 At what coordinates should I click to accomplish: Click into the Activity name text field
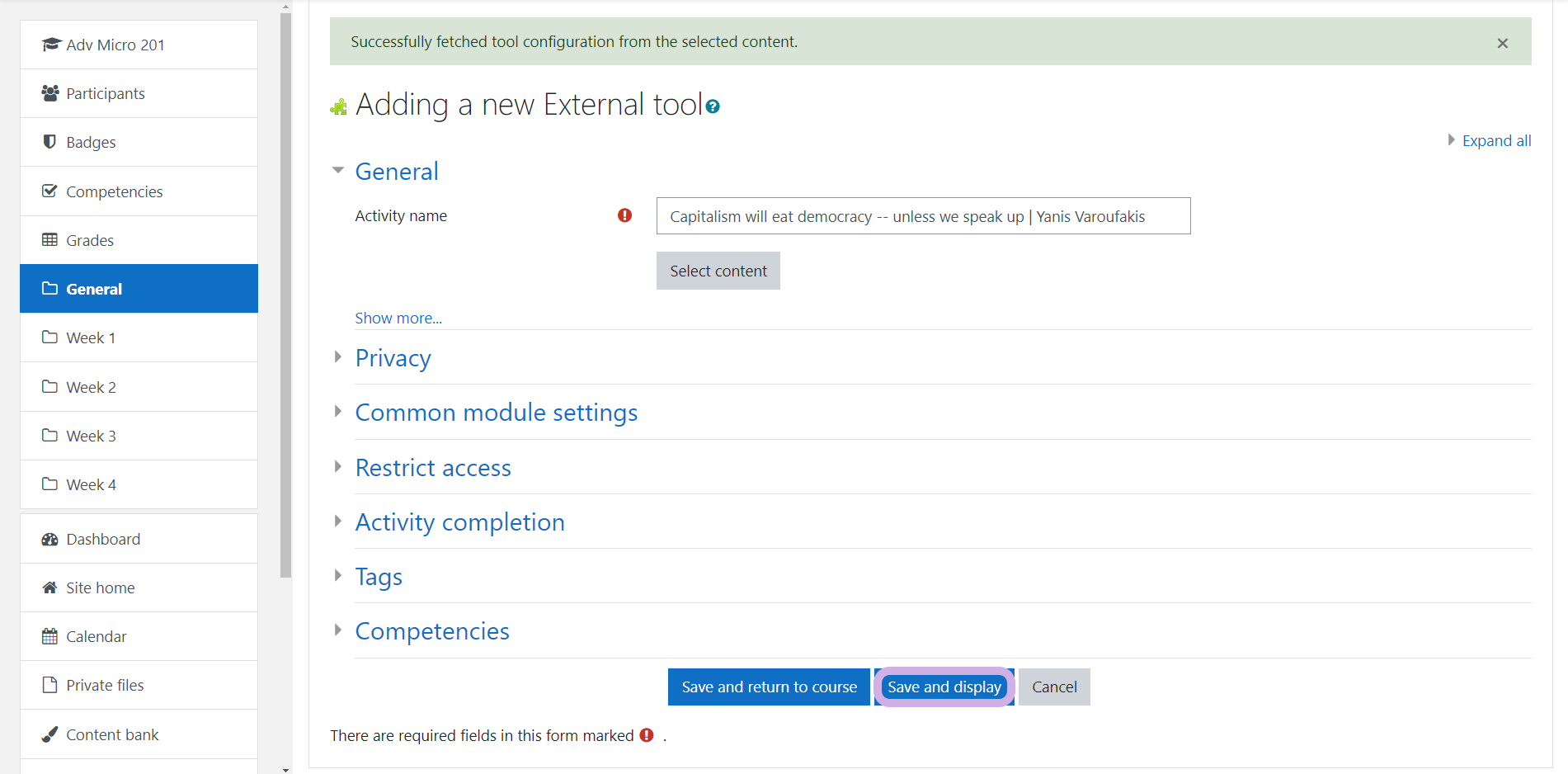pos(923,216)
